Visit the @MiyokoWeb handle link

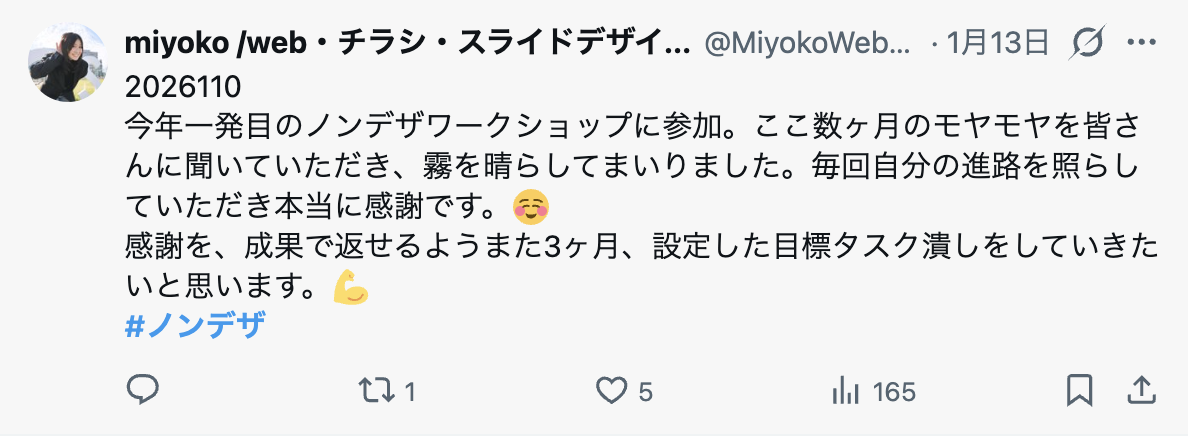click(808, 43)
